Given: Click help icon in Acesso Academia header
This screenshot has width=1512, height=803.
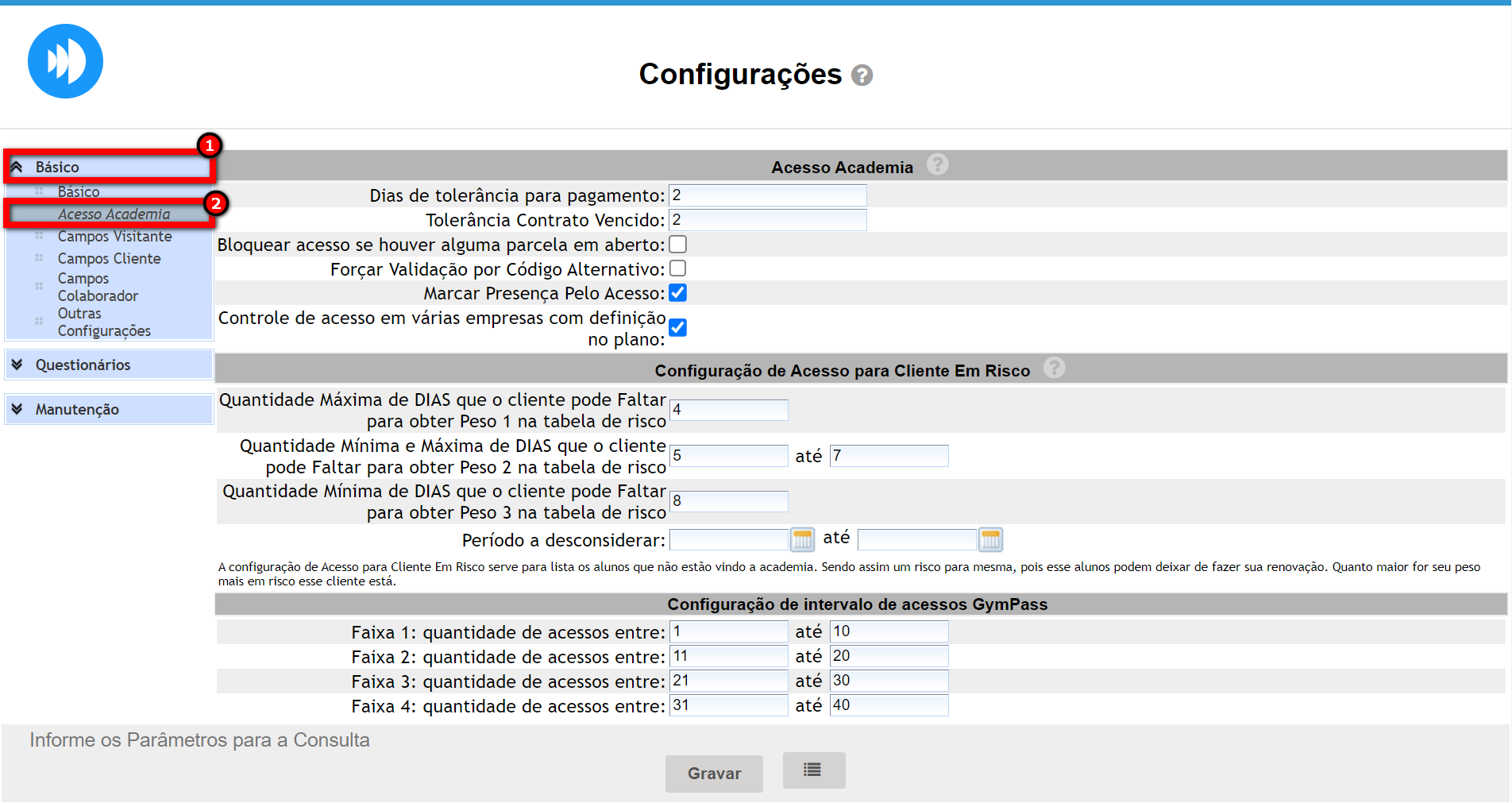Looking at the screenshot, I should (937, 164).
